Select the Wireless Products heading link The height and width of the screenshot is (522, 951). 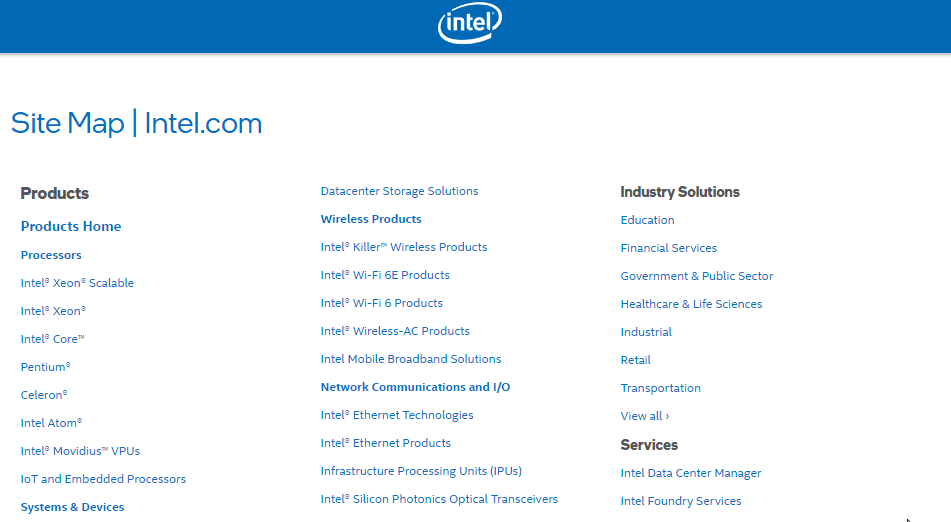(371, 219)
